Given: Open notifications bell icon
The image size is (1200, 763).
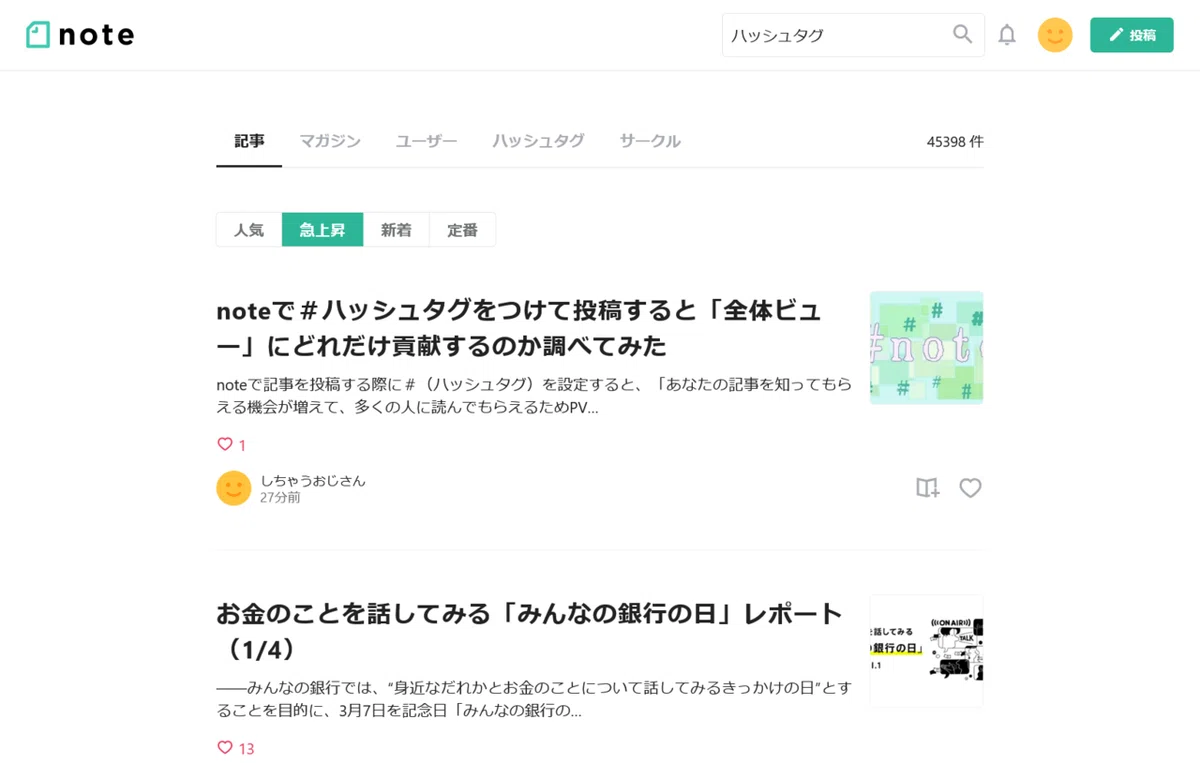Looking at the screenshot, I should 1007,35.
